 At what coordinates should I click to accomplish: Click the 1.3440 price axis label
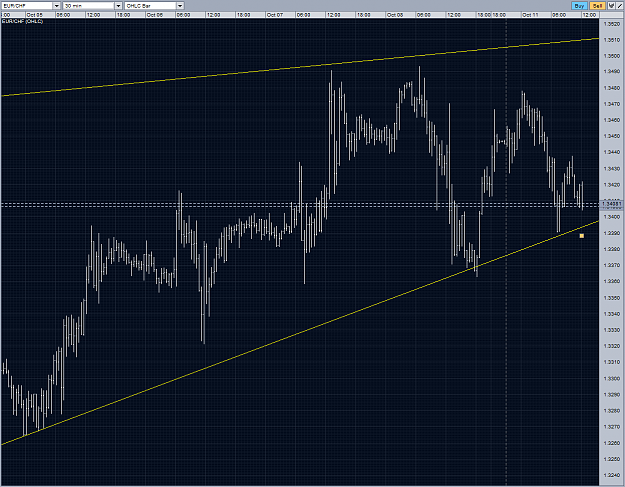pyautogui.click(x=612, y=152)
